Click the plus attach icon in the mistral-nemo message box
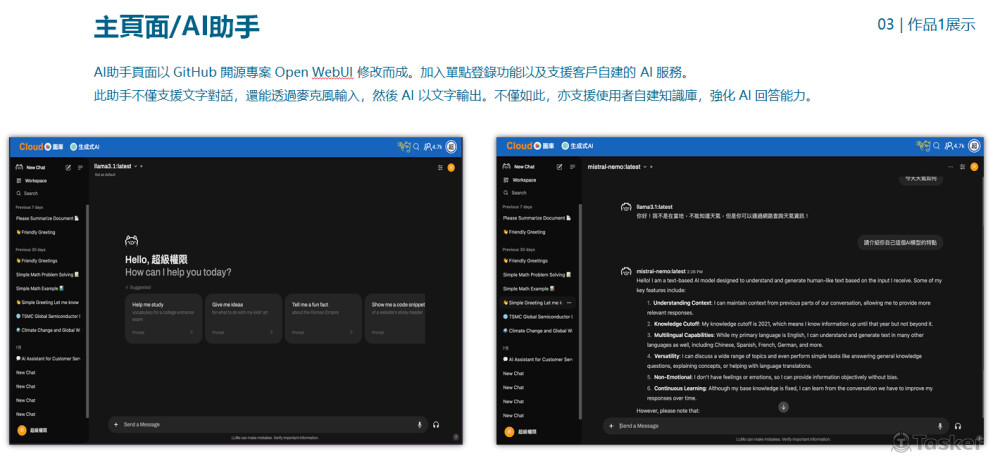Viewport: 1000px width, 463px height. pyautogui.click(x=610, y=426)
